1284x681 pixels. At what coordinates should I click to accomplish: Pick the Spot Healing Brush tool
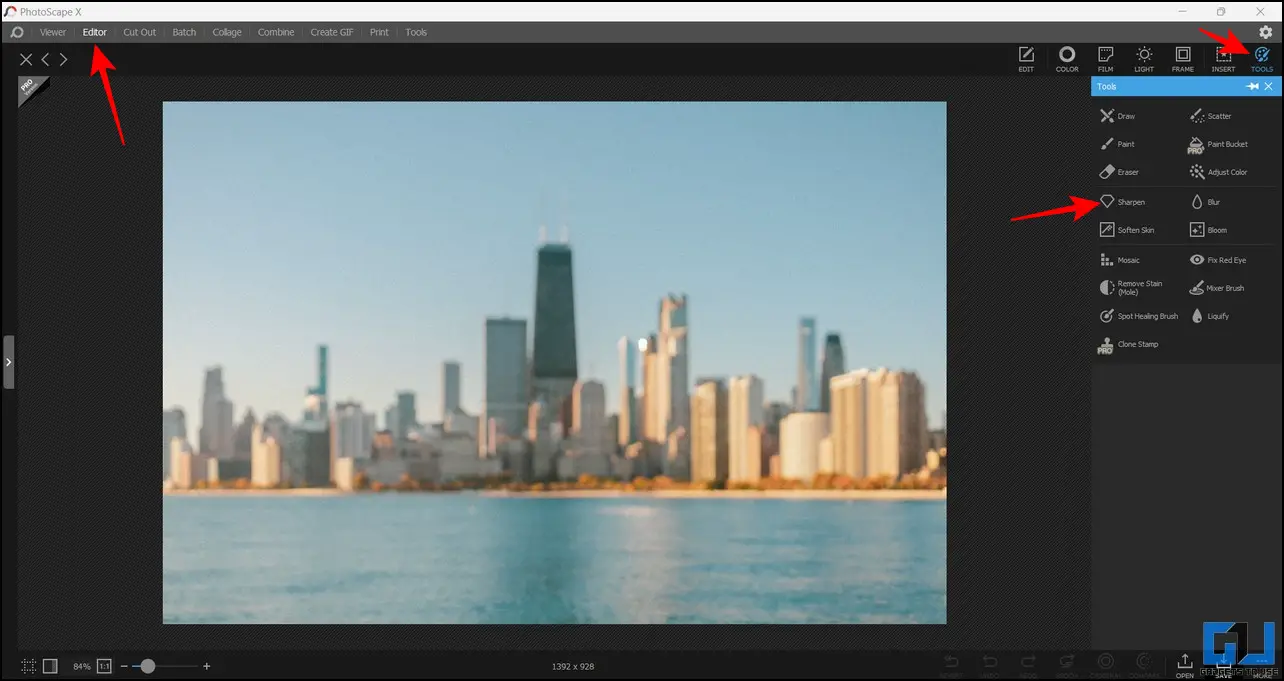point(1138,316)
